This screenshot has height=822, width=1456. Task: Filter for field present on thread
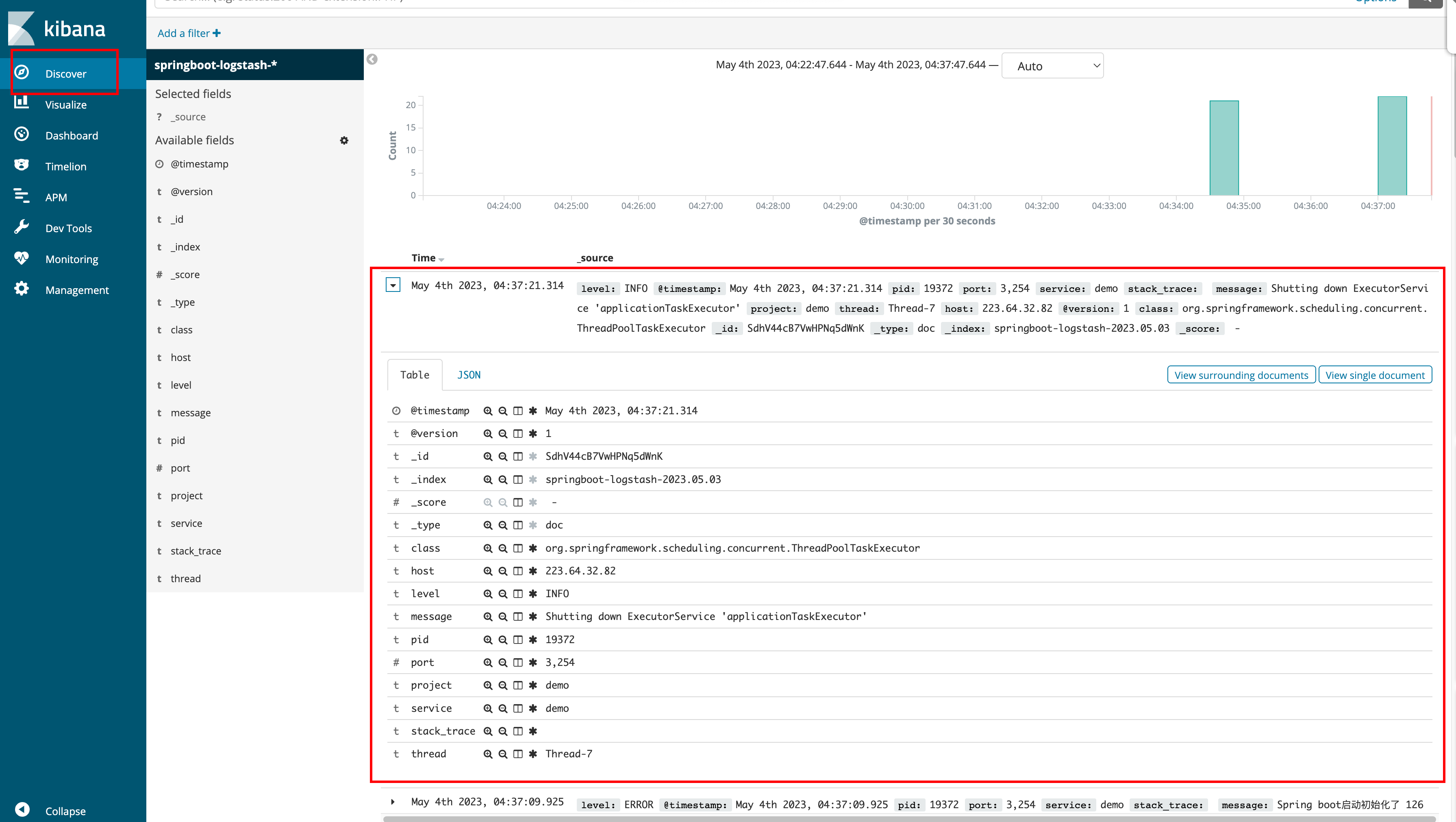[532, 754]
